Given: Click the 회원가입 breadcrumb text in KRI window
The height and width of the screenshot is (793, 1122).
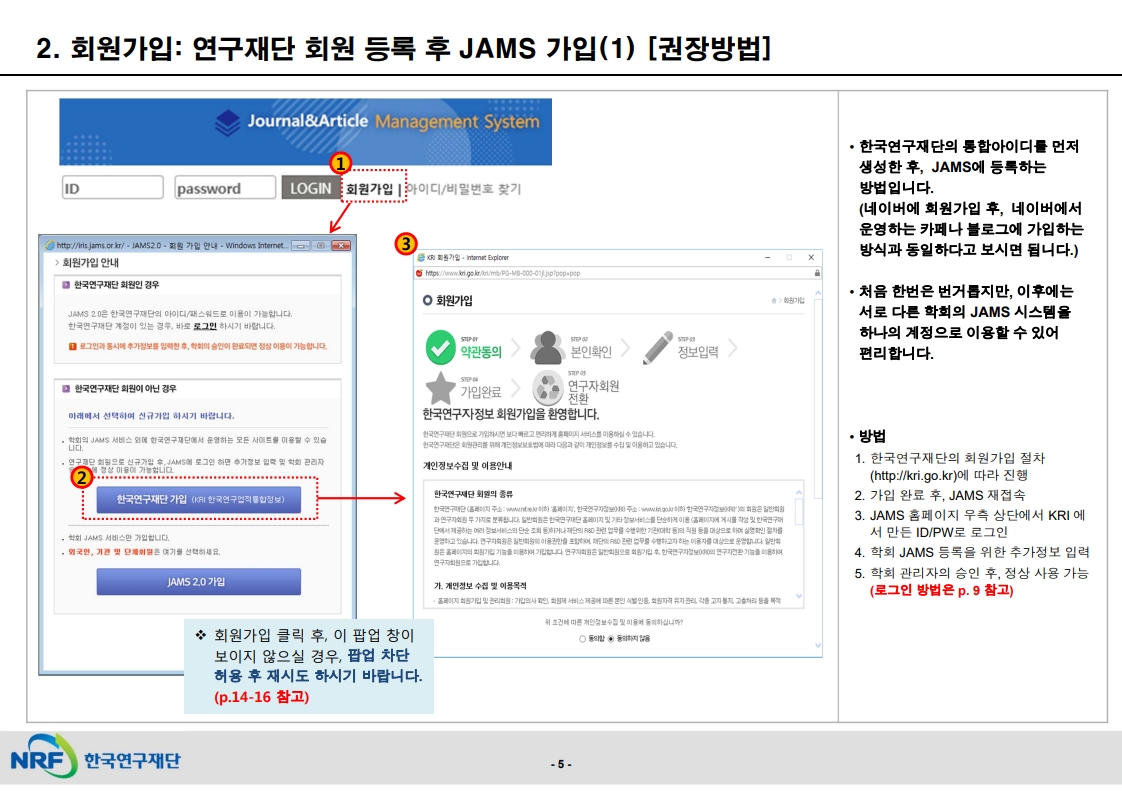Looking at the screenshot, I should [x=794, y=301].
